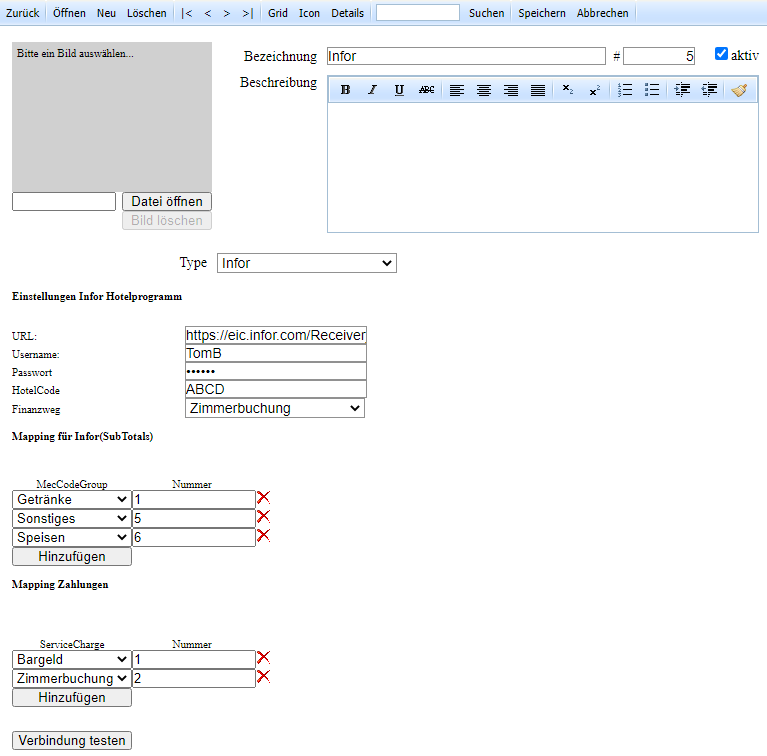Center description text
The height and width of the screenshot is (756, 767).
pyautogui.click(x=484, y=90)
